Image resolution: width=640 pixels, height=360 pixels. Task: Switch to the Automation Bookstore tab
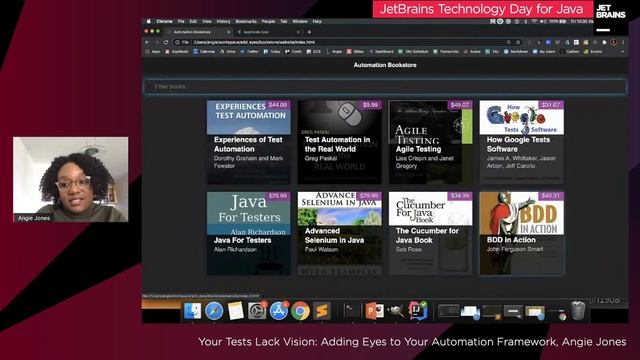click(x=198, y=32)
